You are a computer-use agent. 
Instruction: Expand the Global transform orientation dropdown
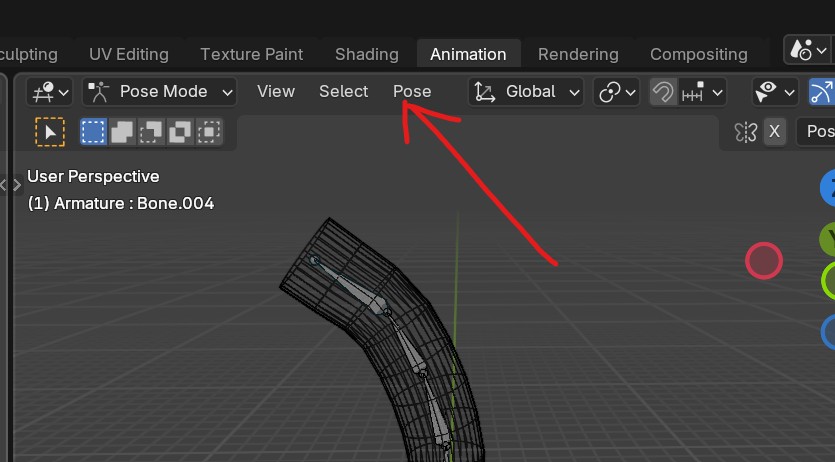(527, 92)
